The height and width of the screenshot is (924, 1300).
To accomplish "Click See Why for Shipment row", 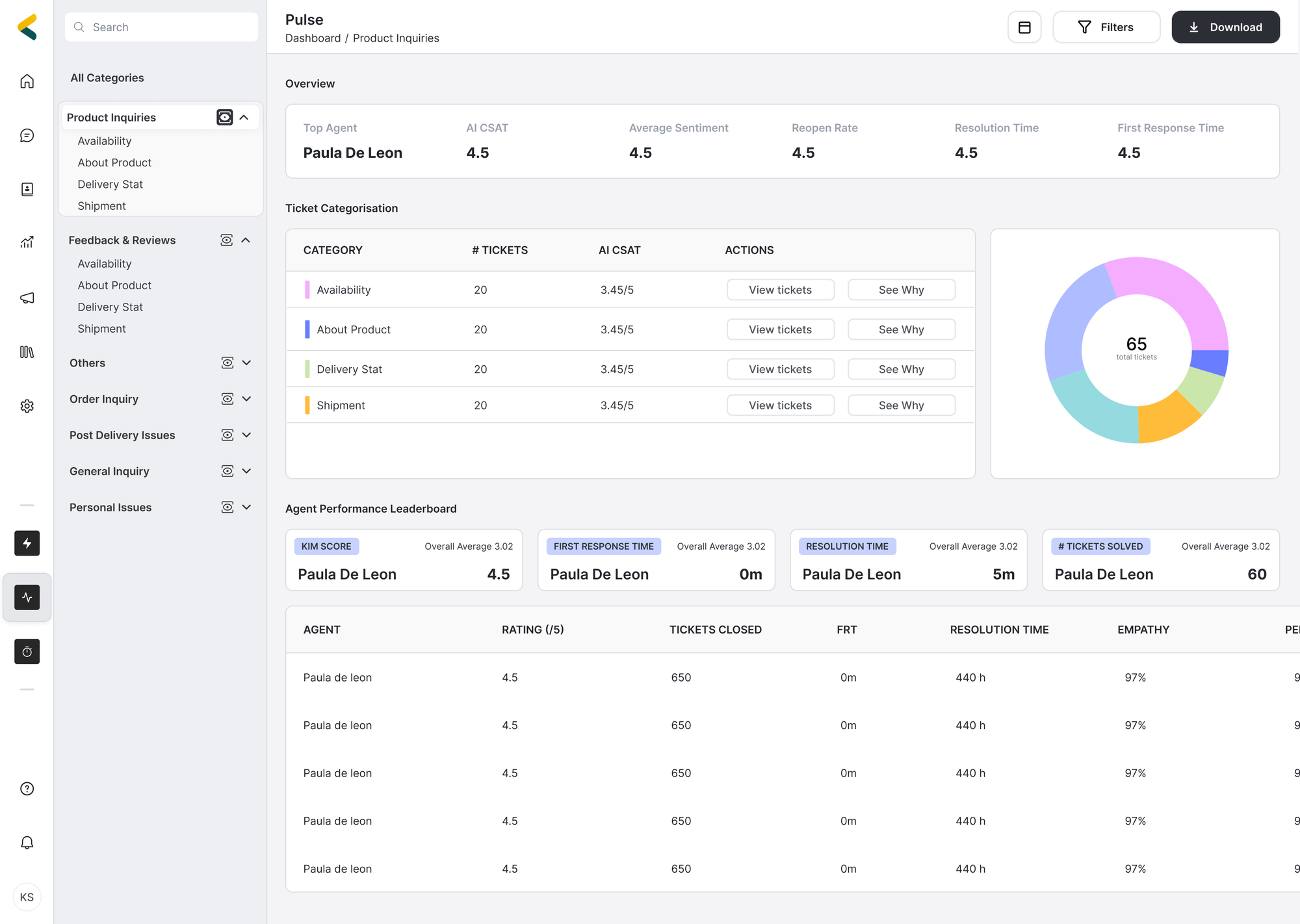I will pyautogui.click(x=901, y=405).
